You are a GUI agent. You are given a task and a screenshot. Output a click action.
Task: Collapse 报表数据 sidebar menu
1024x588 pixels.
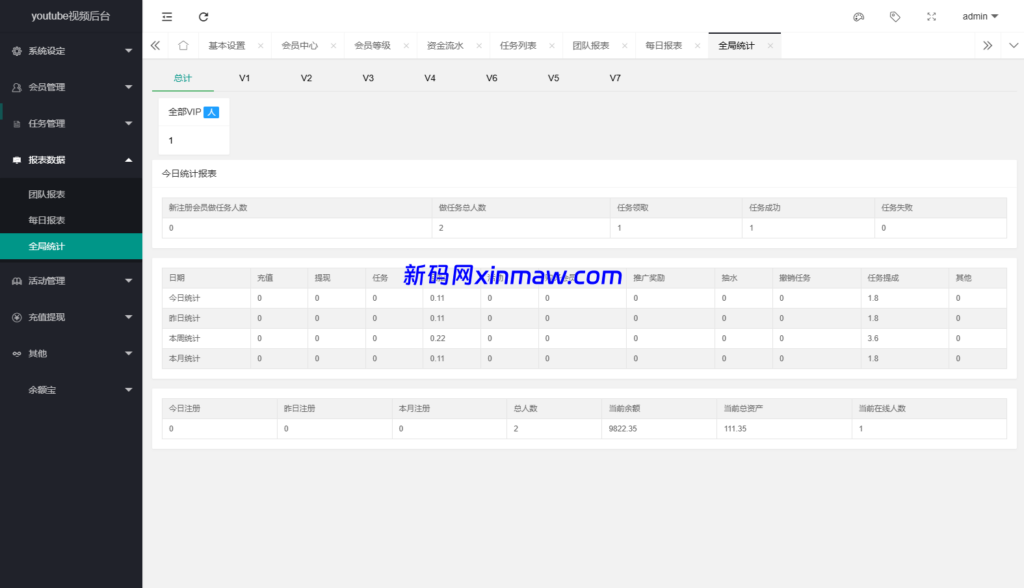[x=71, y=159]
